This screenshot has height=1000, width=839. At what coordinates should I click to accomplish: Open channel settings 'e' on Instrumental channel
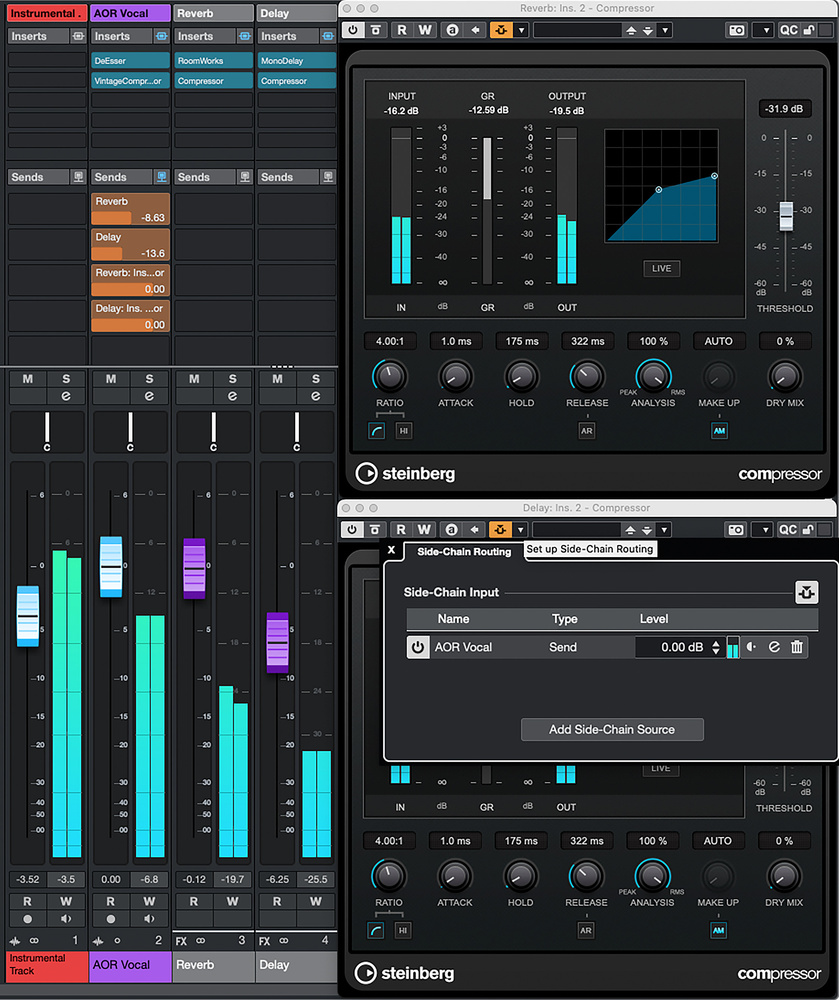click(x=66, y=396)
